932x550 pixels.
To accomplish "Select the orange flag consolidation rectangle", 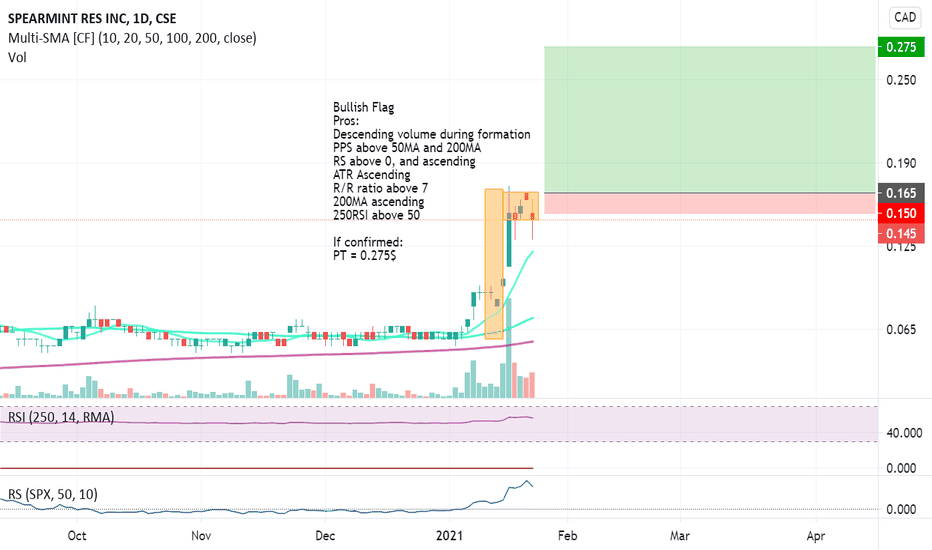I will click(x=521, y=206).
